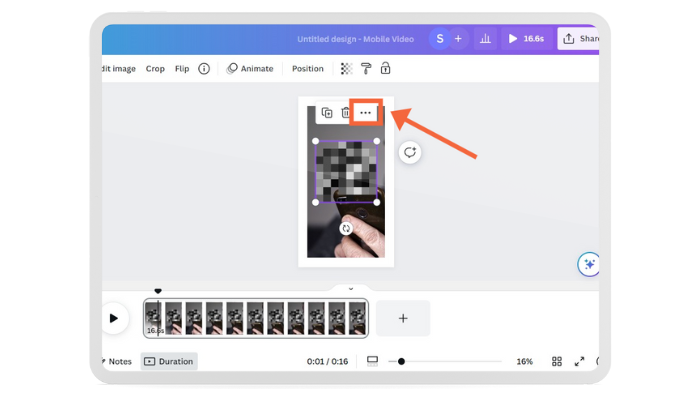Play the timeline video
700x400 pixels.
(x=114, y=318)
